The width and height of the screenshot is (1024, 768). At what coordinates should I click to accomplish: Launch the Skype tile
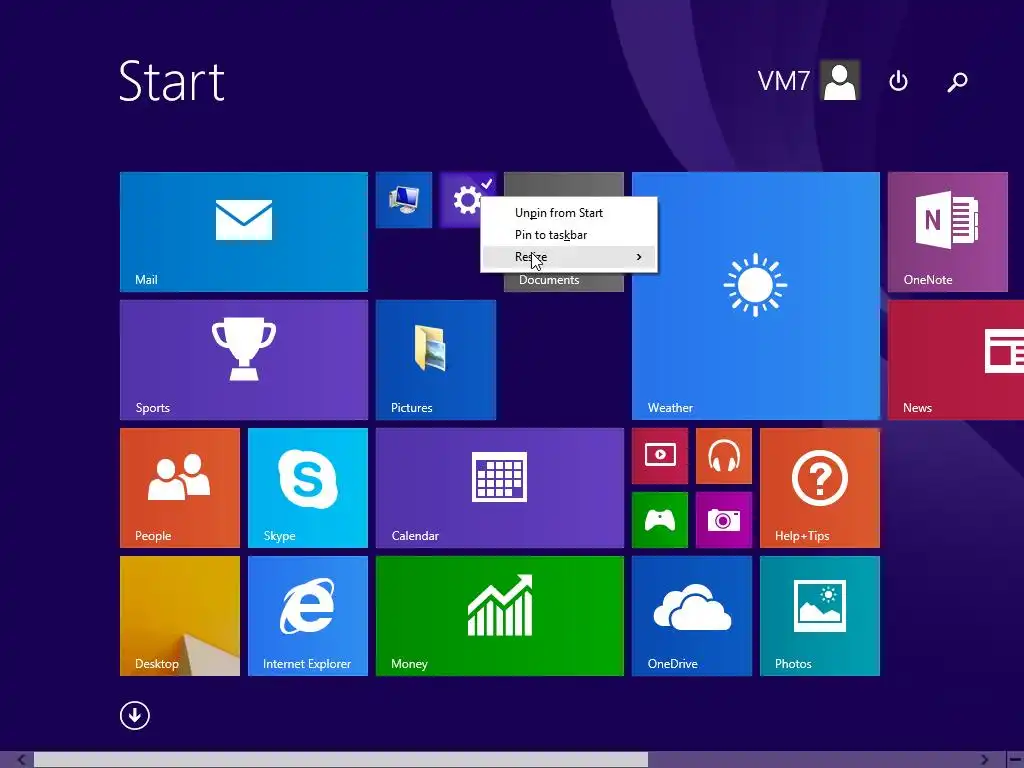(x=308, y=488)
